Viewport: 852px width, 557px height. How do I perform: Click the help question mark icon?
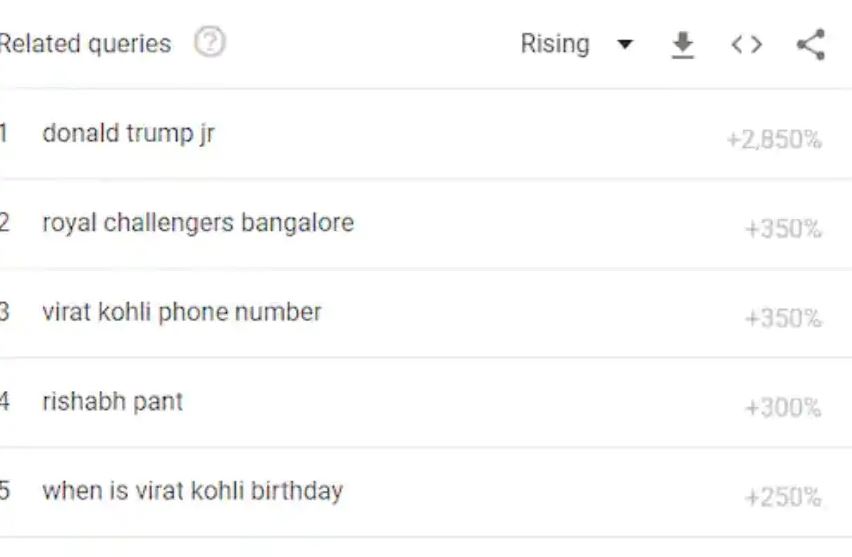pos(210,43)
